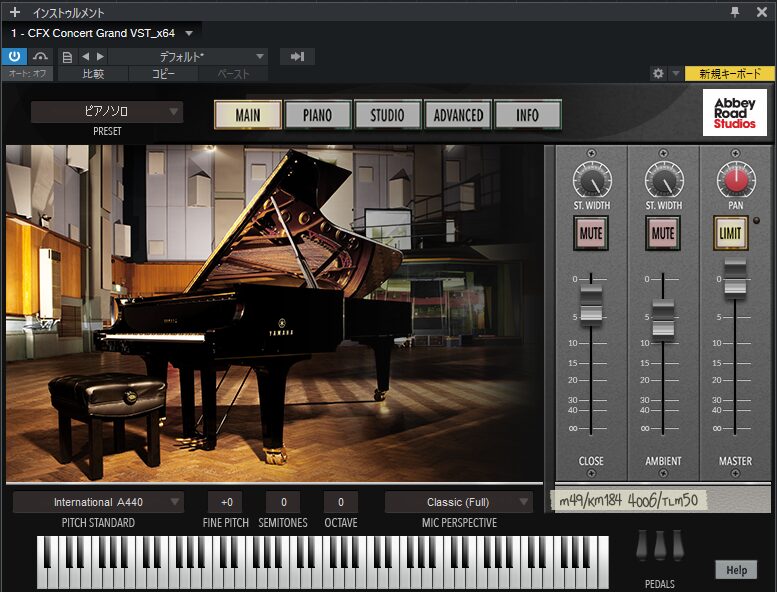Toggle オート: オフ automation button
This screenshot has height=592, width=777.
(x=27, y=74)
